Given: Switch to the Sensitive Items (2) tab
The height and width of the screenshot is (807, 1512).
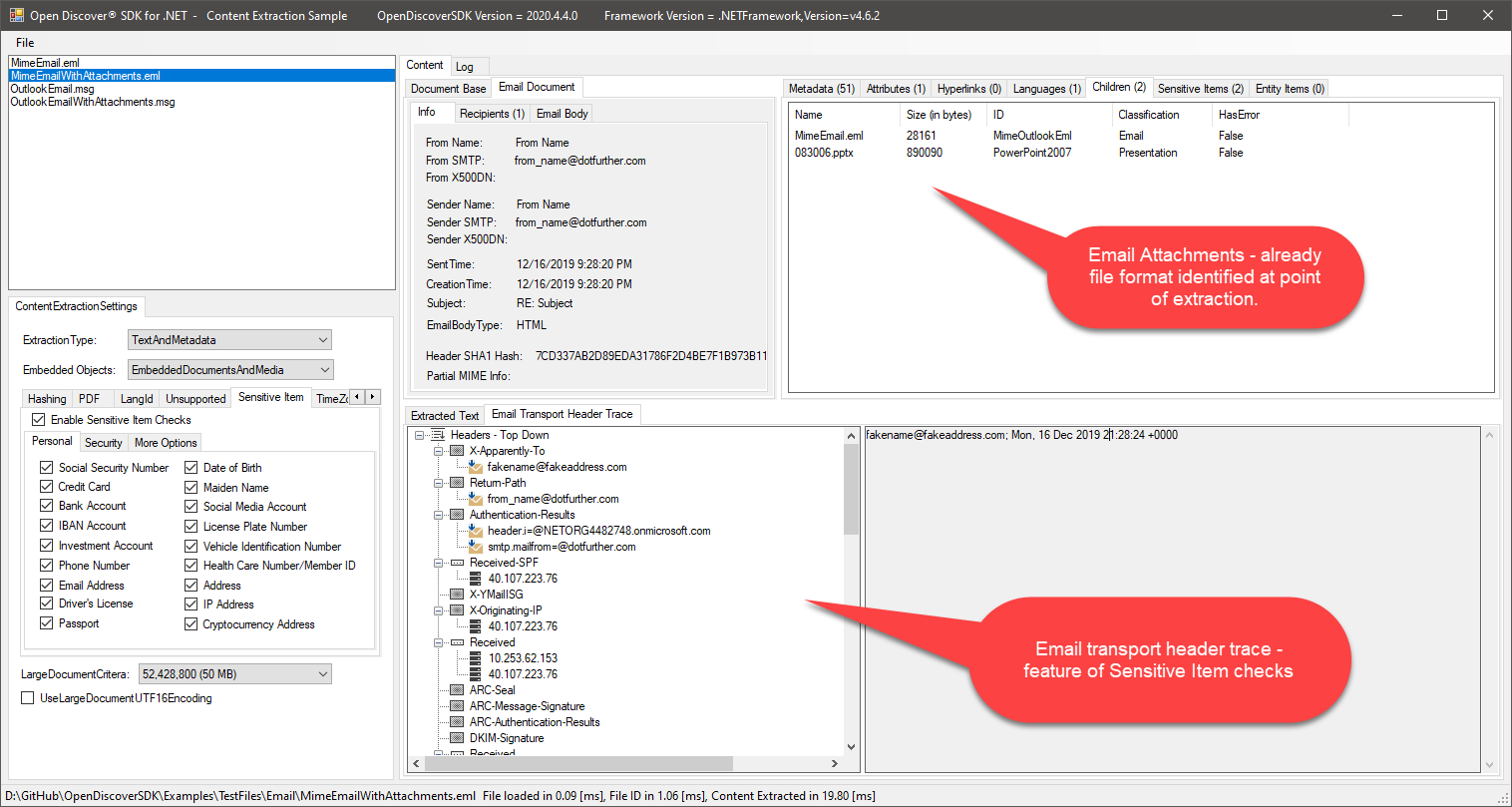Looking at the screenshot, I should (1200, 89).
